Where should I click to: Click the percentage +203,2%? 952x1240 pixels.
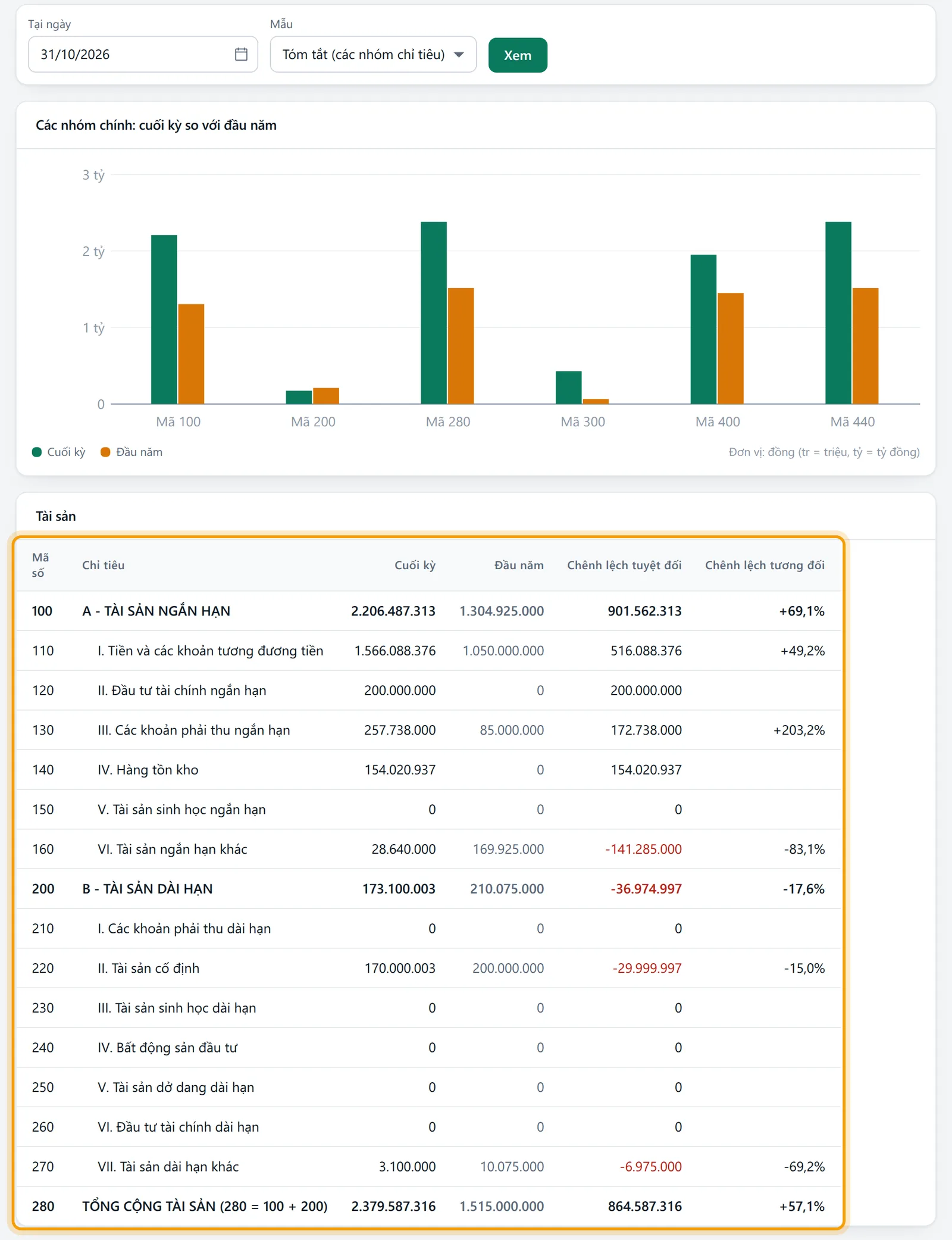[x=798, y=730]
